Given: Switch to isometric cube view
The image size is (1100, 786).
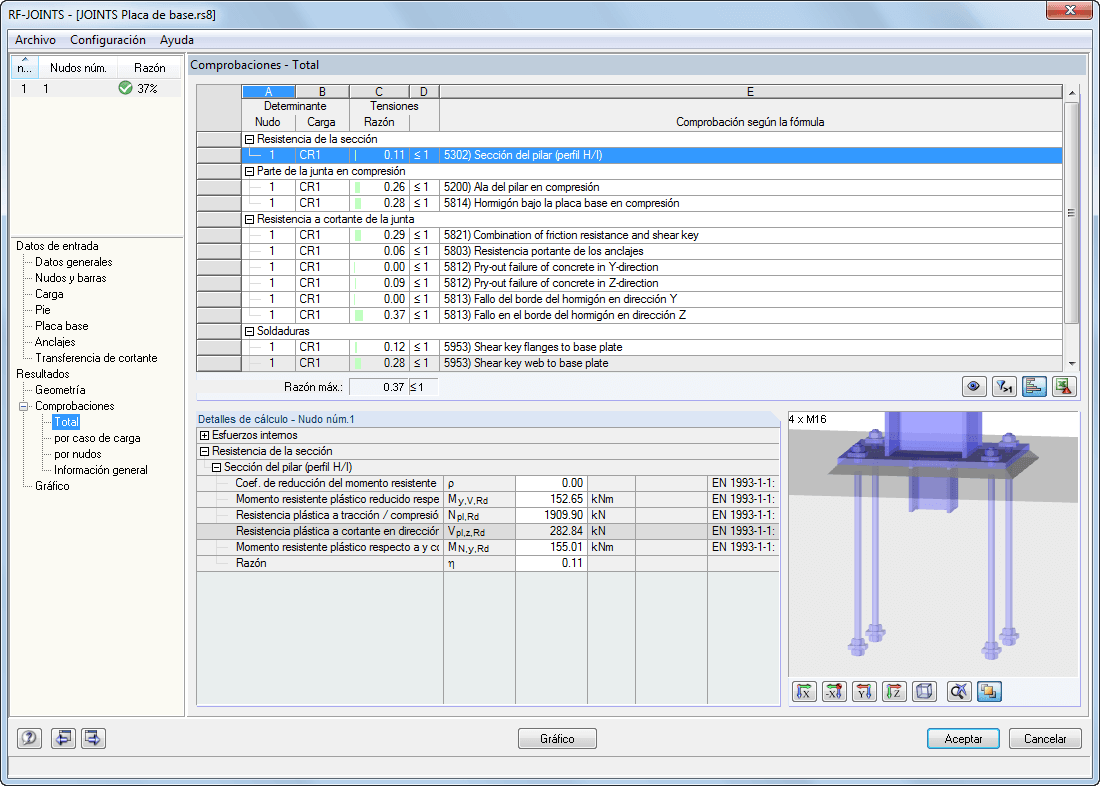Looking at the screenshot, I should 925,692.
